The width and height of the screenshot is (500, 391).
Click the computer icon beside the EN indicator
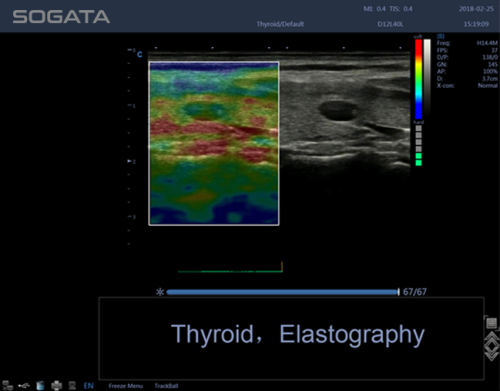pos(72,386)
